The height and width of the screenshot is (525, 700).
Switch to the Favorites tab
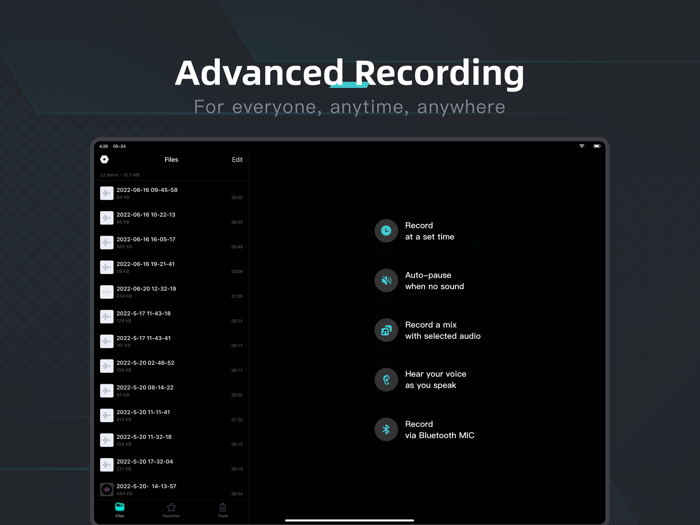(x=171, y=510)
